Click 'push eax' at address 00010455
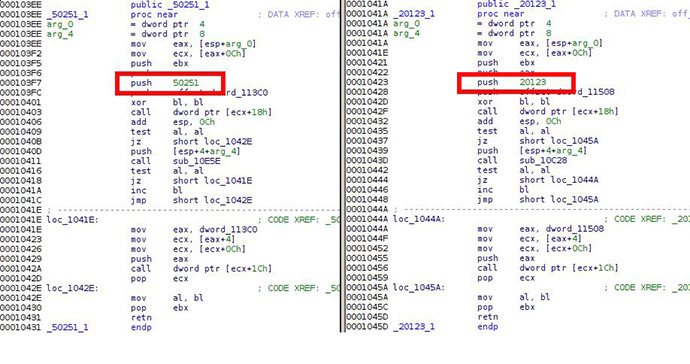The height and width of the screenshot is (364, 690). 506,258
